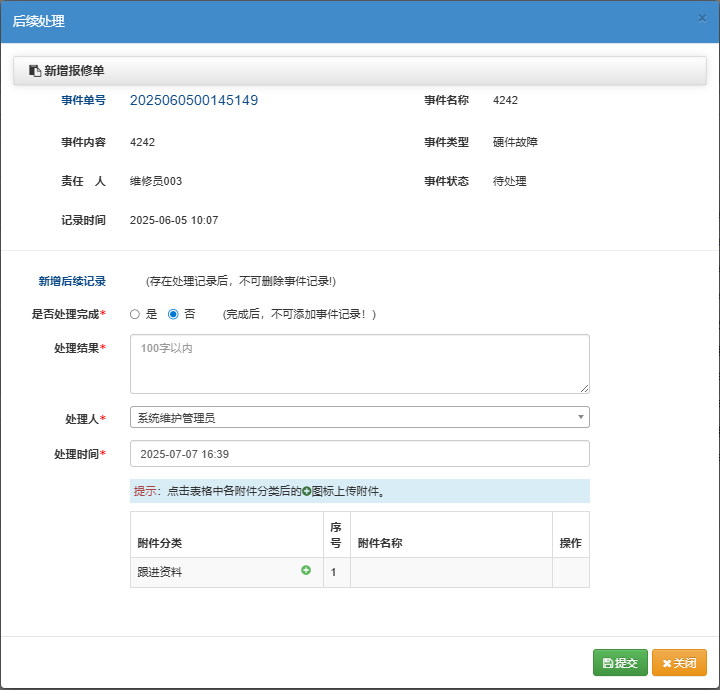Click the 待处理 status value
This screenshot has width=720, height=690.
coord(510,181)
